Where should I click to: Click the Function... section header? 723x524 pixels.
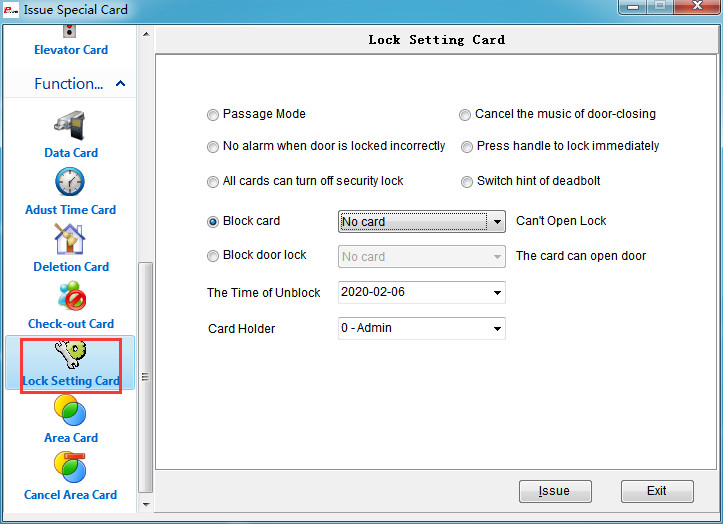[69, 83]
